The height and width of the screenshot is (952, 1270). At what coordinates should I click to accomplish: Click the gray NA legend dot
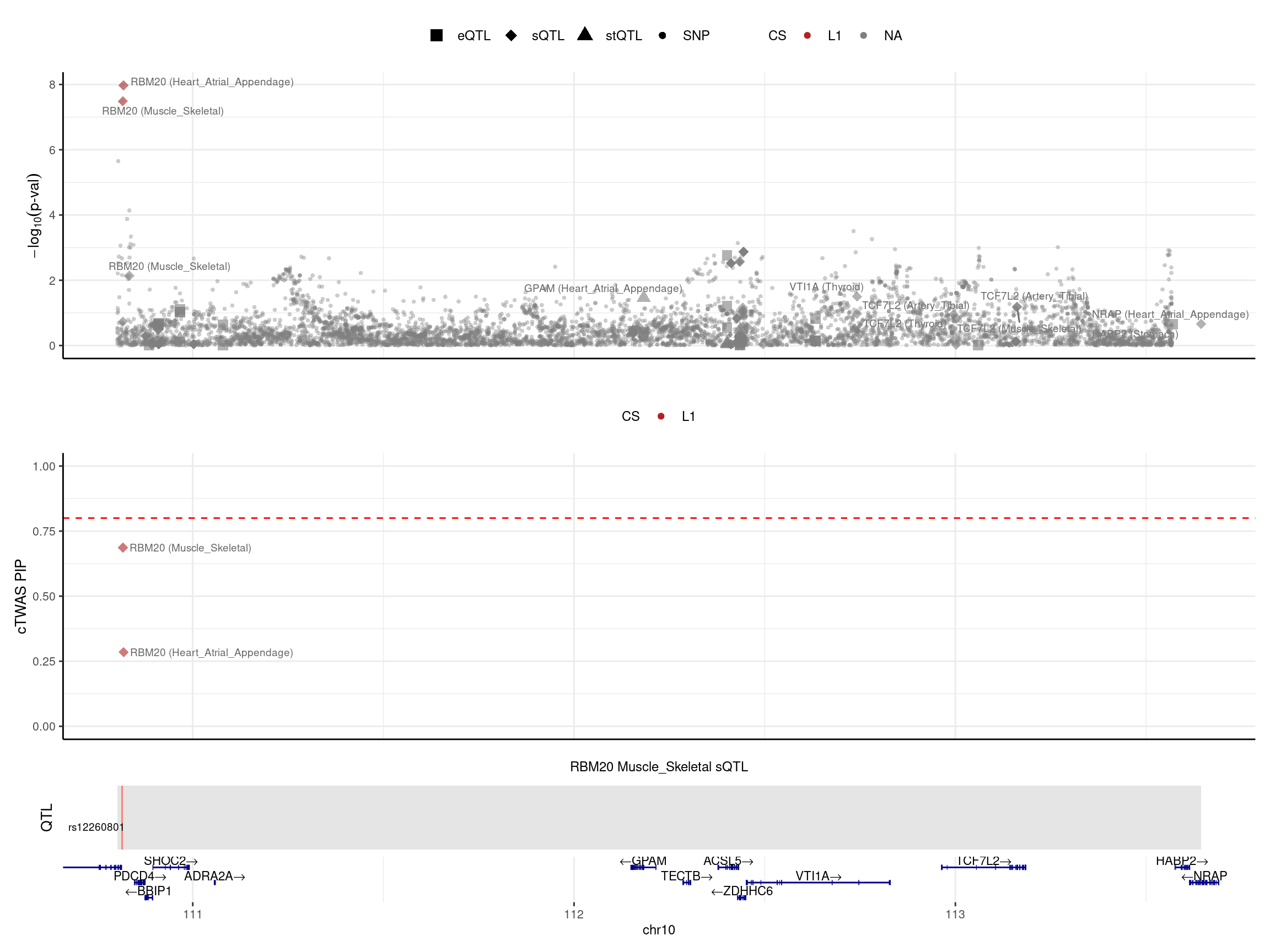[864, 36]
